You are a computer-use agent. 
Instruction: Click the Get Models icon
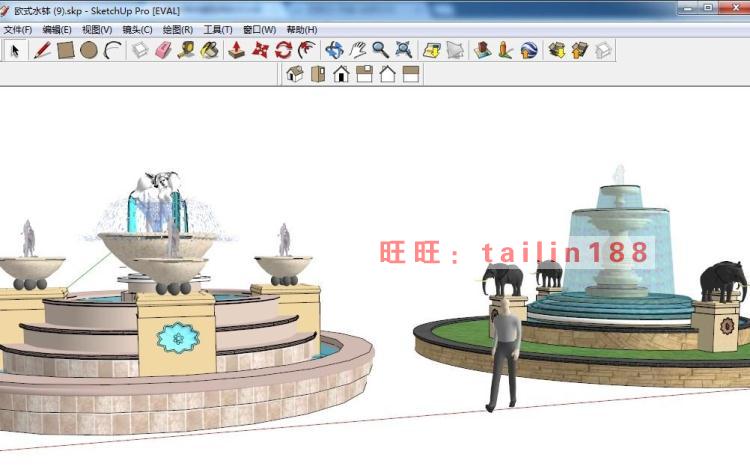pos(556,50)
